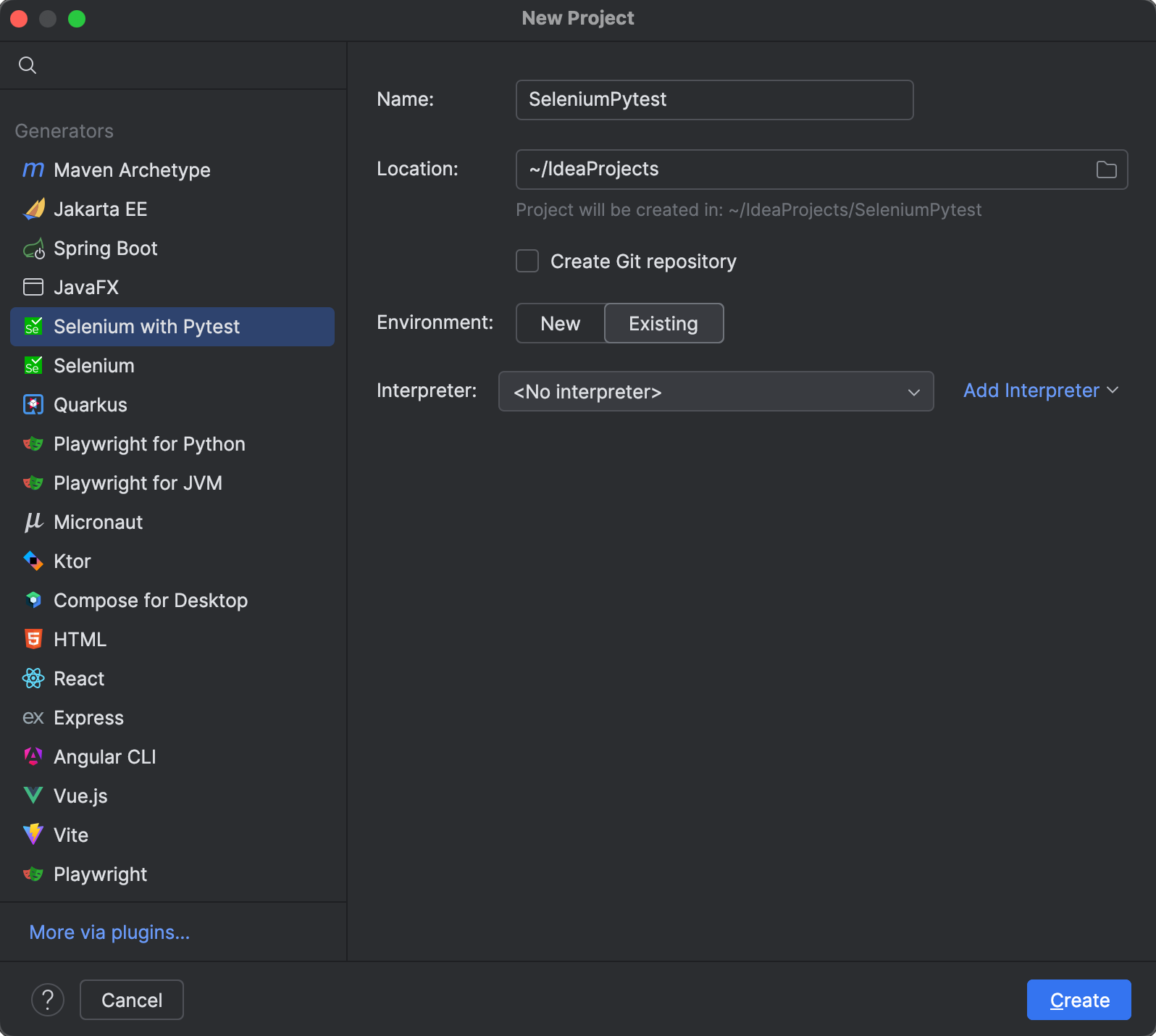Screen dimensions: 1156x1036
Task: Select the Quarkus icon
Action: click(33, 404)
